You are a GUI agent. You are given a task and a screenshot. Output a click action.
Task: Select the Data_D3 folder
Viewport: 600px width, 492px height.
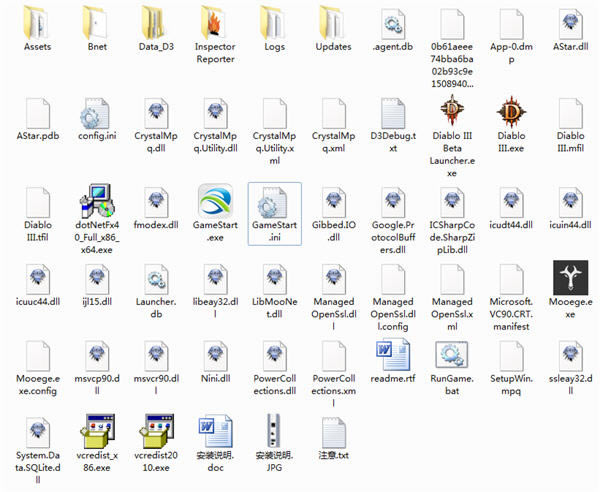[156, 23]
